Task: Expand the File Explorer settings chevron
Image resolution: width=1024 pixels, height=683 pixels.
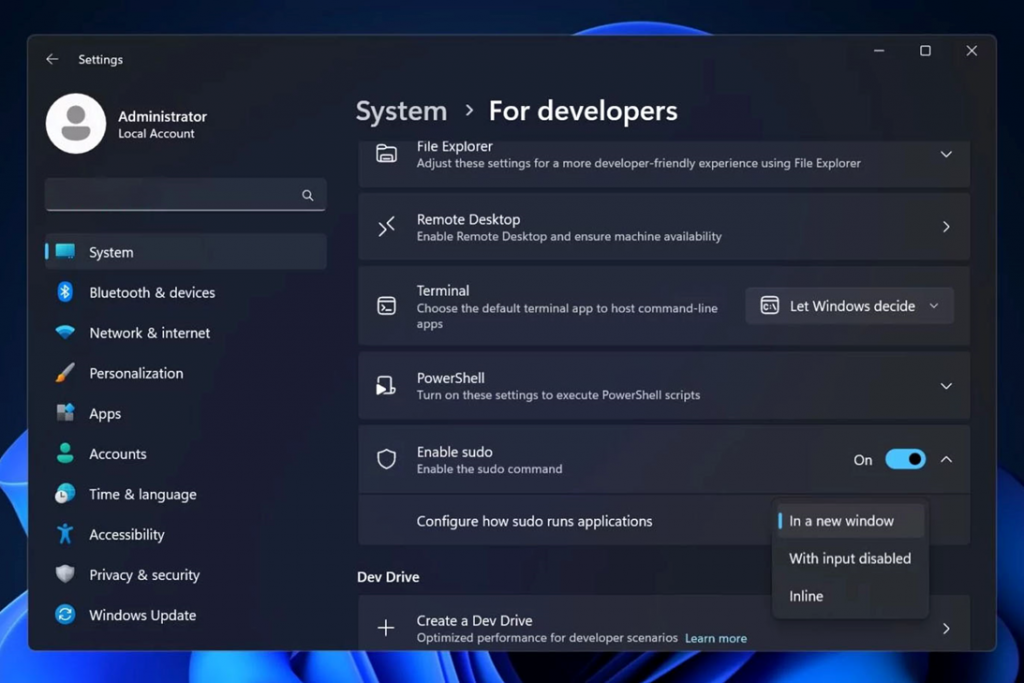Action: pos(946,154)
